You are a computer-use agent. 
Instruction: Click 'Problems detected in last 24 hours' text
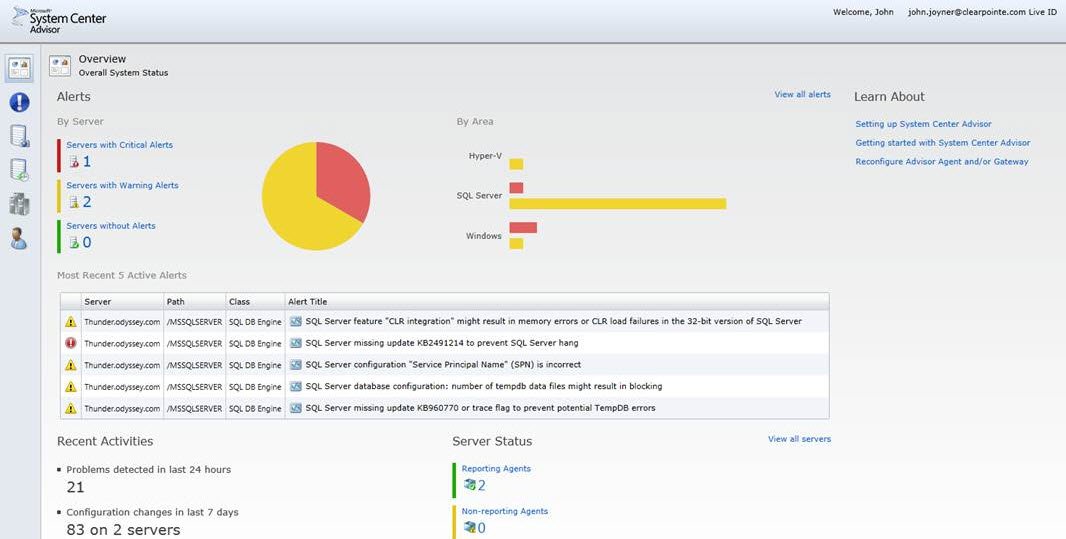149,470
